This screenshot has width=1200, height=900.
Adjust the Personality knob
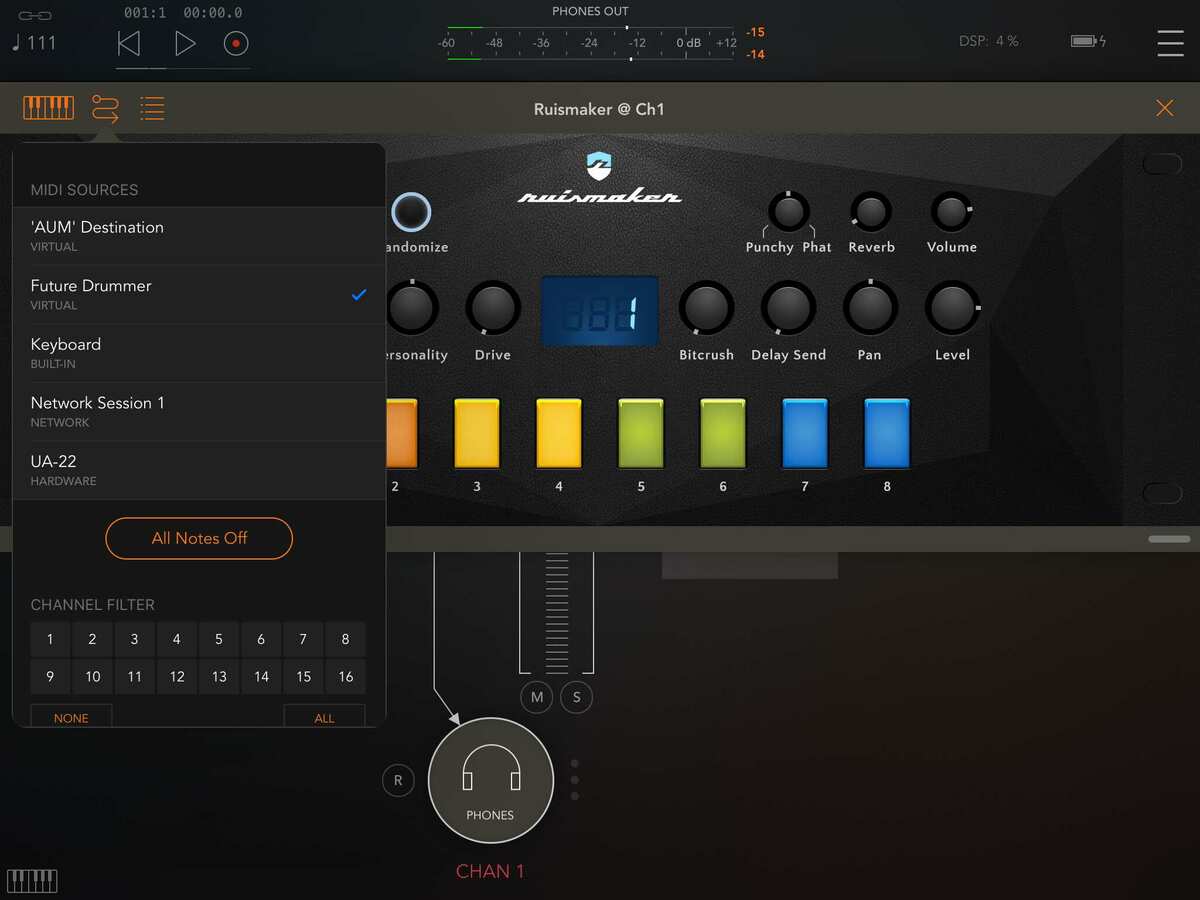point(411,308)
